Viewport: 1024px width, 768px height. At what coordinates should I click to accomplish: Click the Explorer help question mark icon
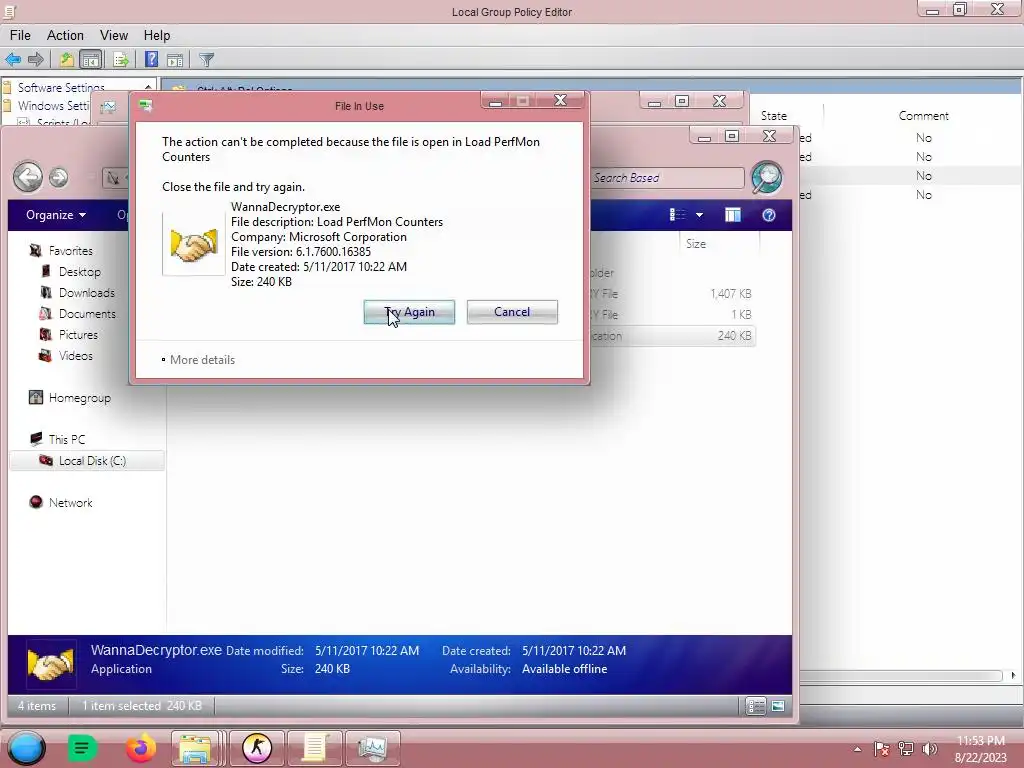coord(769,215)
